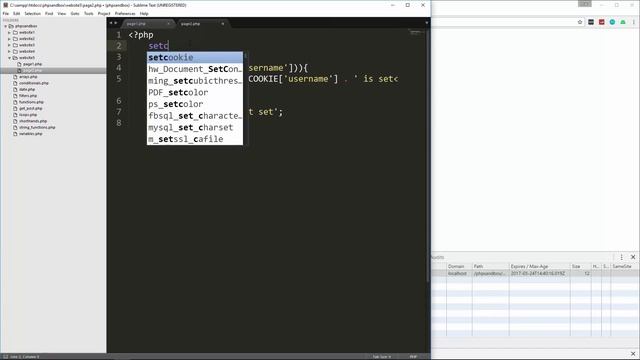
Task: Open page1.php in the sidebar
Action: pos(32,64)
